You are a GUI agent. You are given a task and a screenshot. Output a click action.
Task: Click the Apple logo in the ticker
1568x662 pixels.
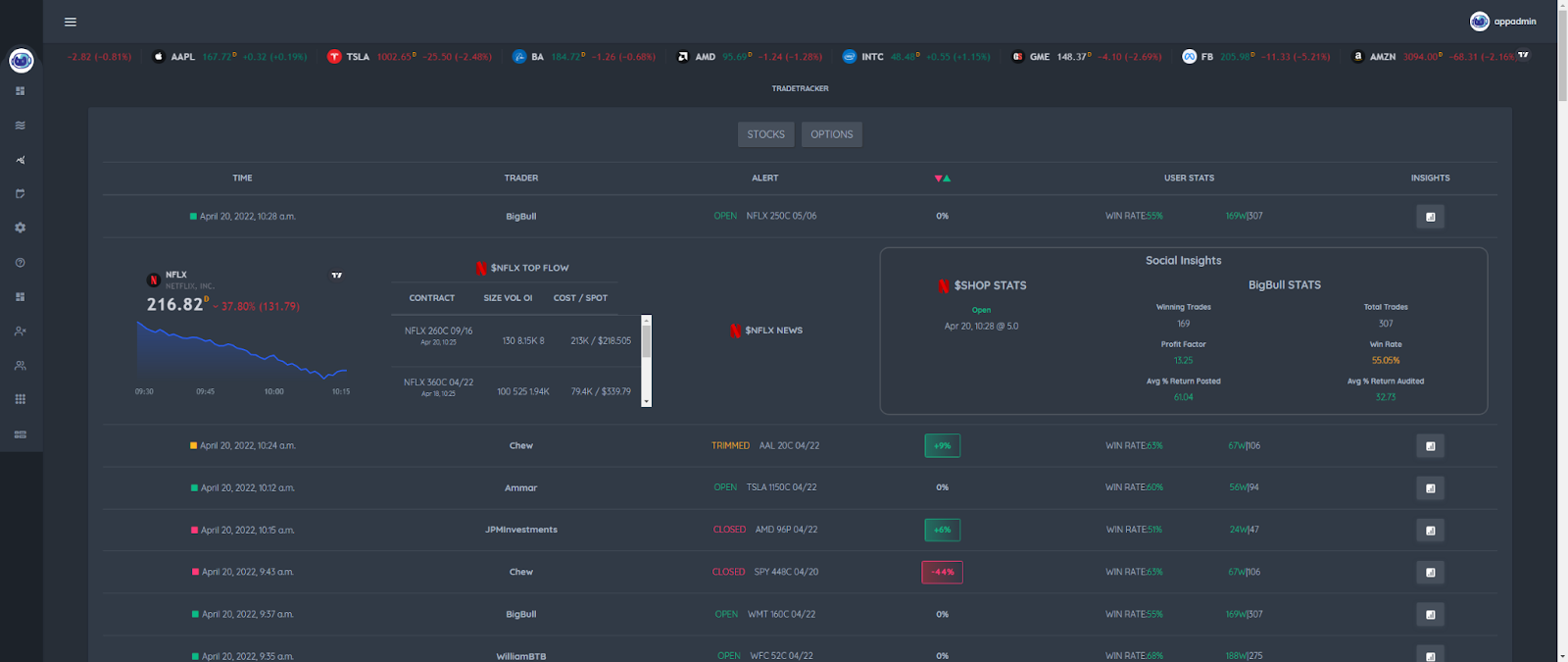(159, 57)
